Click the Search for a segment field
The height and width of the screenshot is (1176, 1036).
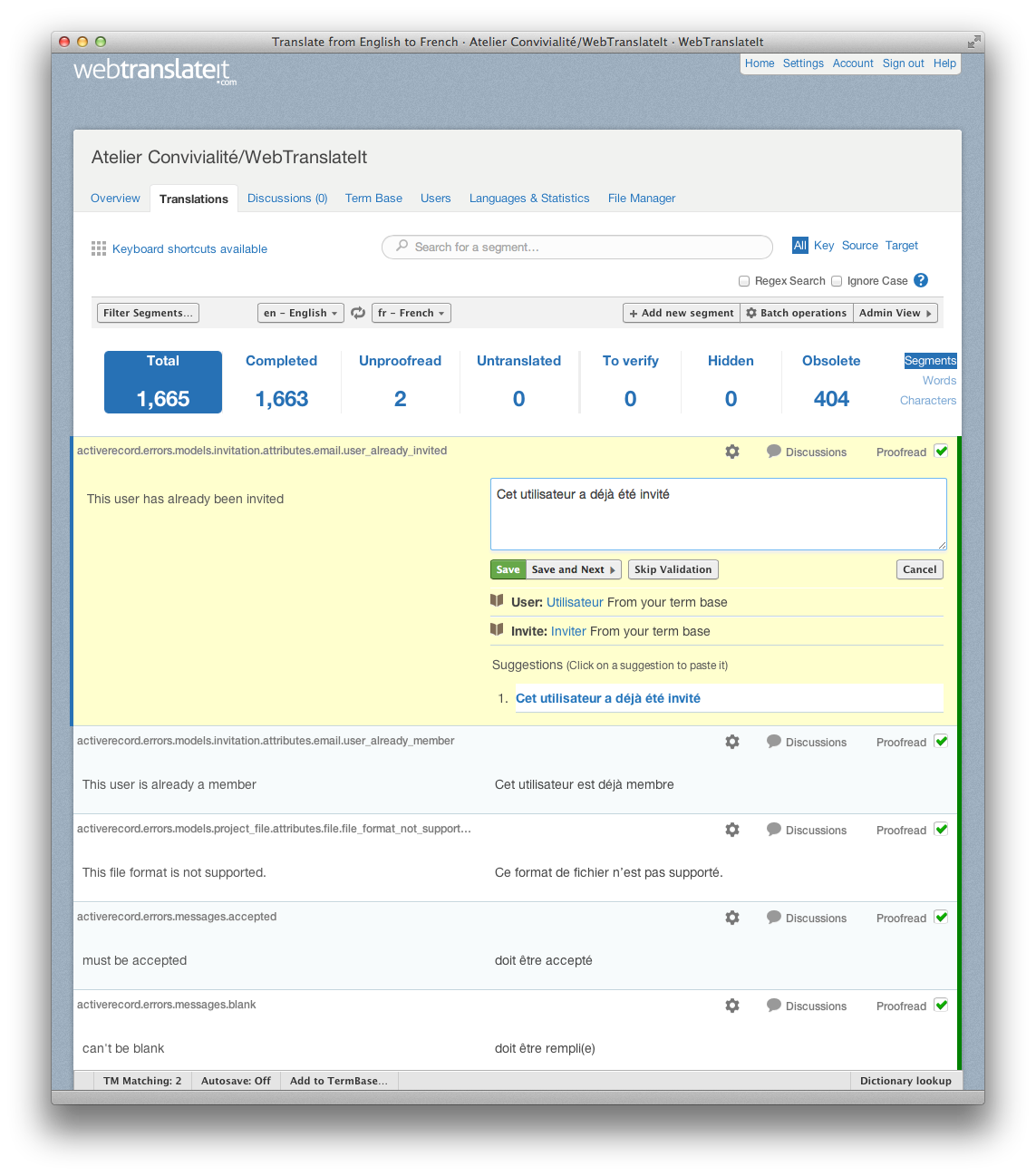577,247
